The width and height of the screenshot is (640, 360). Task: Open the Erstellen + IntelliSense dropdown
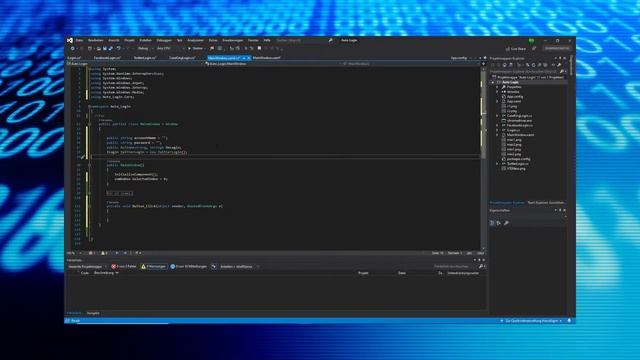239,267
